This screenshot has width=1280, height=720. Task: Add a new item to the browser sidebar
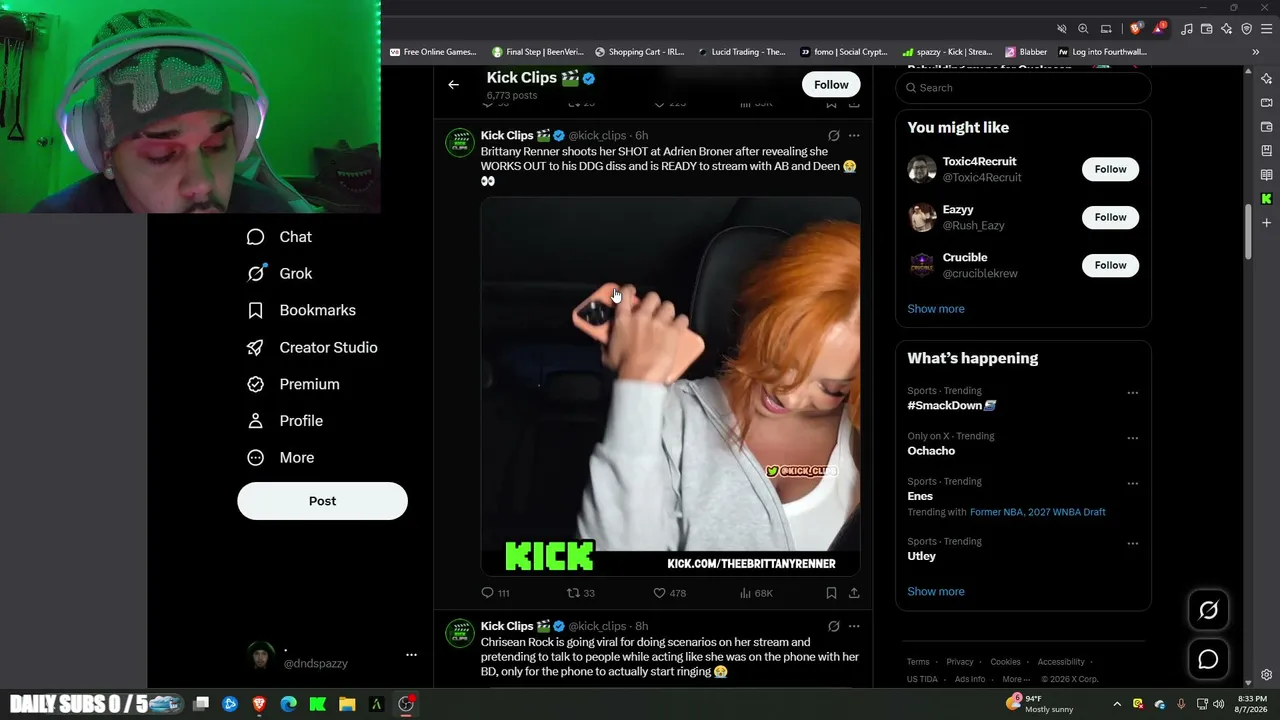[x=1266, y=223]
